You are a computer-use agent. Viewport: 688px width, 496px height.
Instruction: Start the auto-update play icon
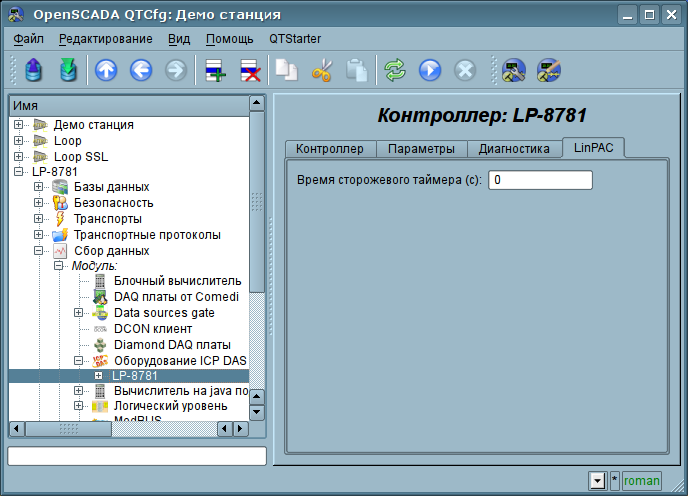(x=430, y=70)
